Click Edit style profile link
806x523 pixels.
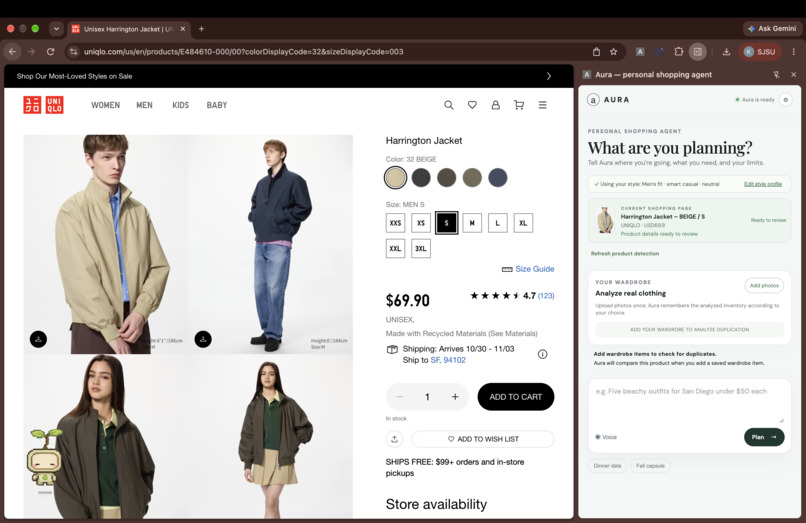[763, 184]
